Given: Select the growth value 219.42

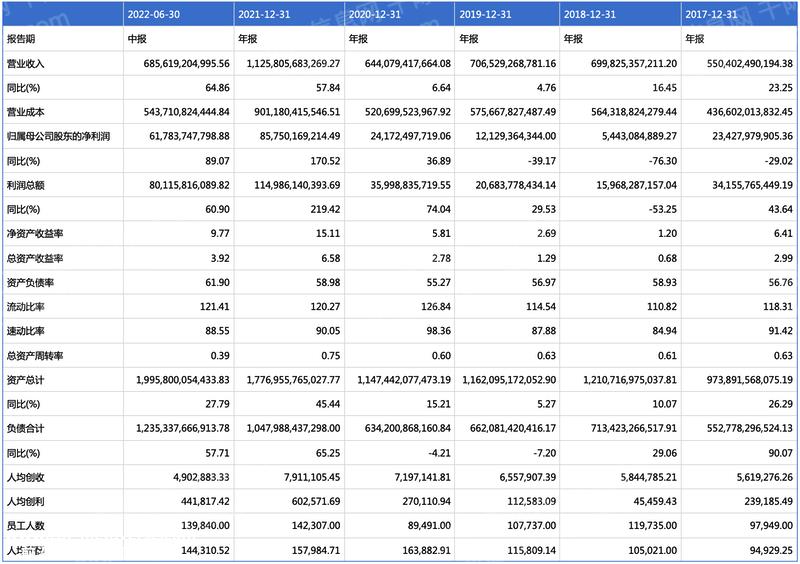Looking at the screenshot, I should pos(325,209).
